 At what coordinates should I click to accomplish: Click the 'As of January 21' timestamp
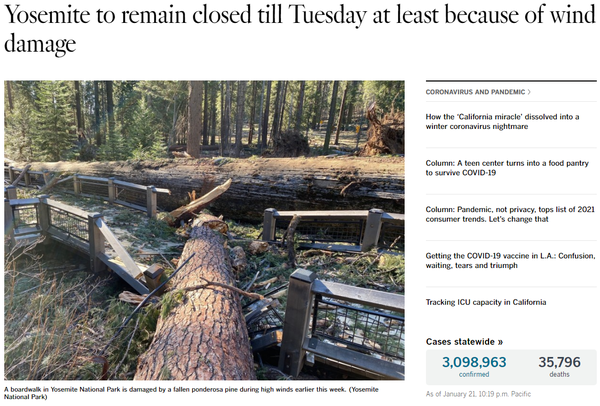tap(478, 394)
